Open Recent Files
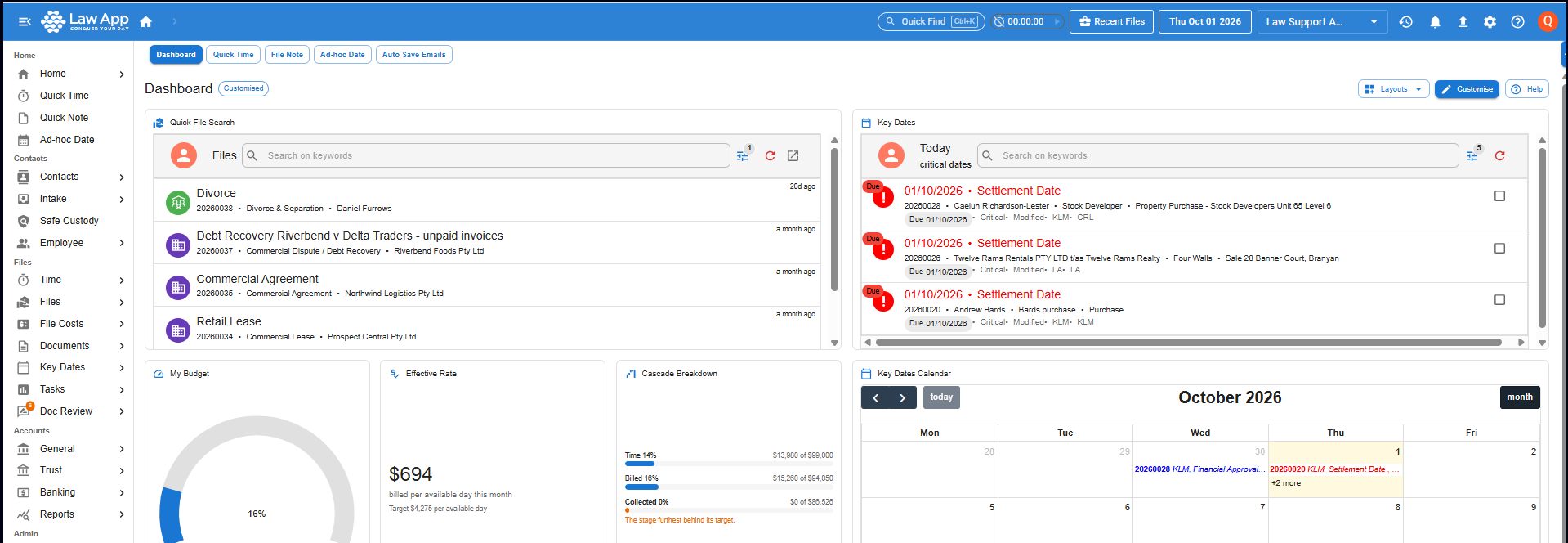Screen dimensions: 1568x543 pos(1111,22)
